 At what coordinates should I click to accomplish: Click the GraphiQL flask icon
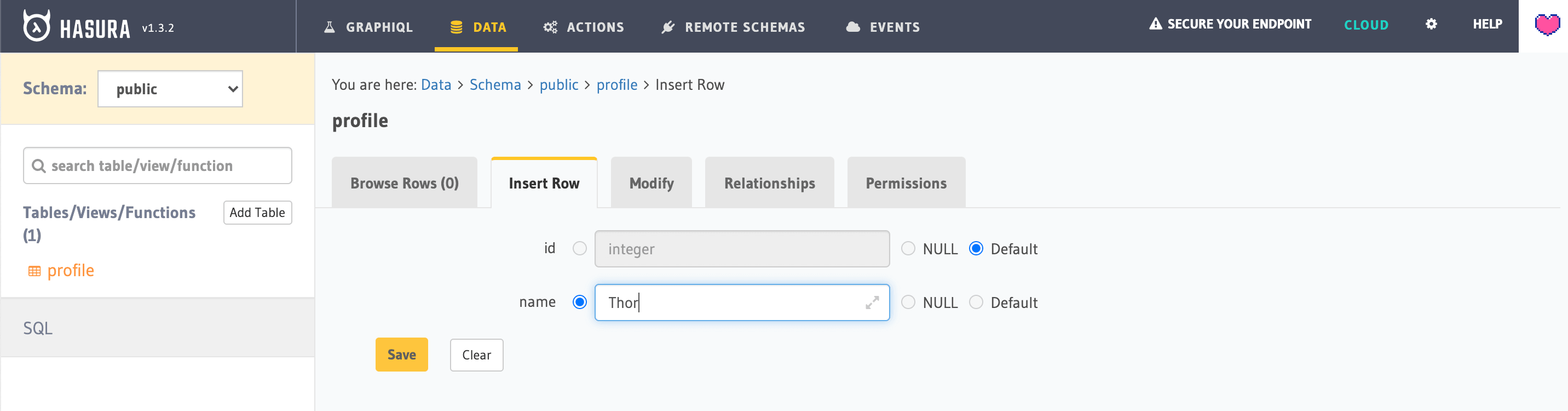point(329,27)
